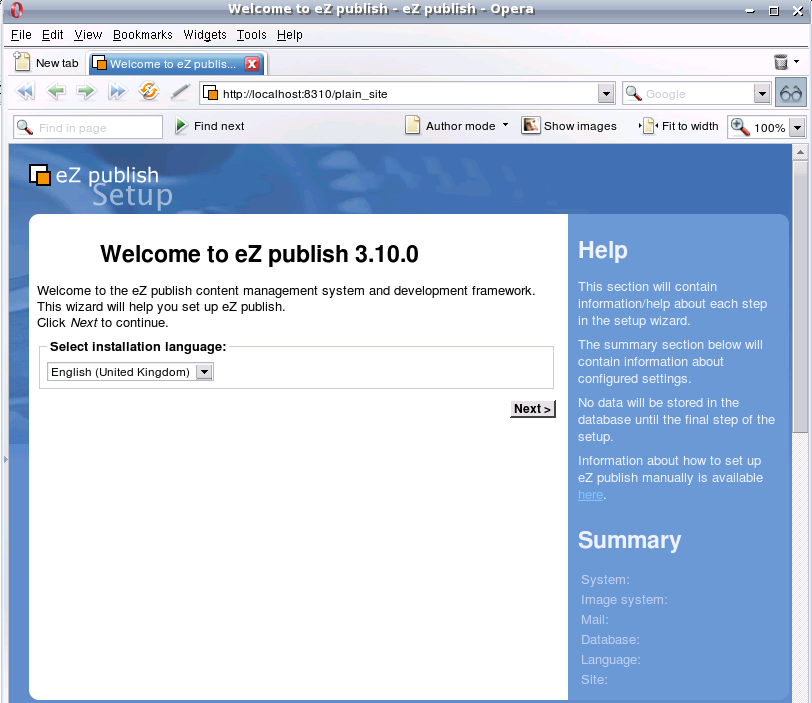
Task: Open the installation language dropdown
Action: pyautogui.click(x=205, y=372)
